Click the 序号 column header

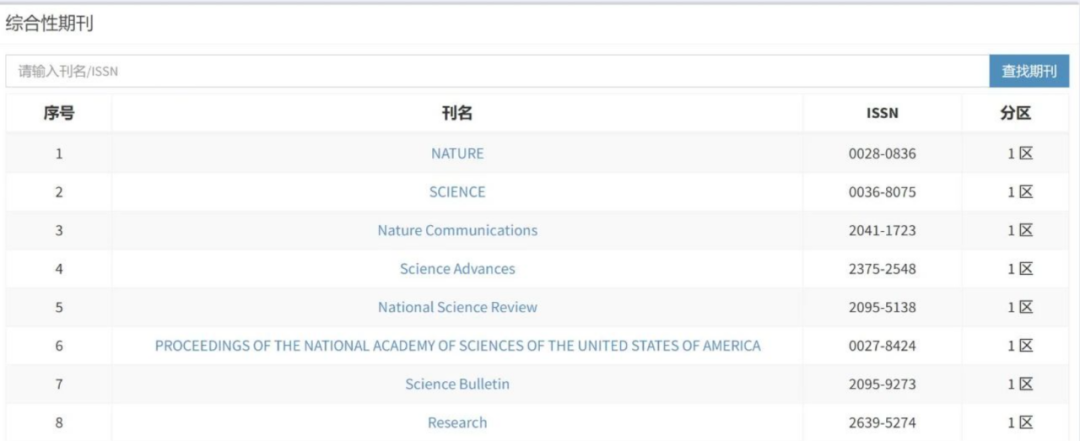coord(59,114)
